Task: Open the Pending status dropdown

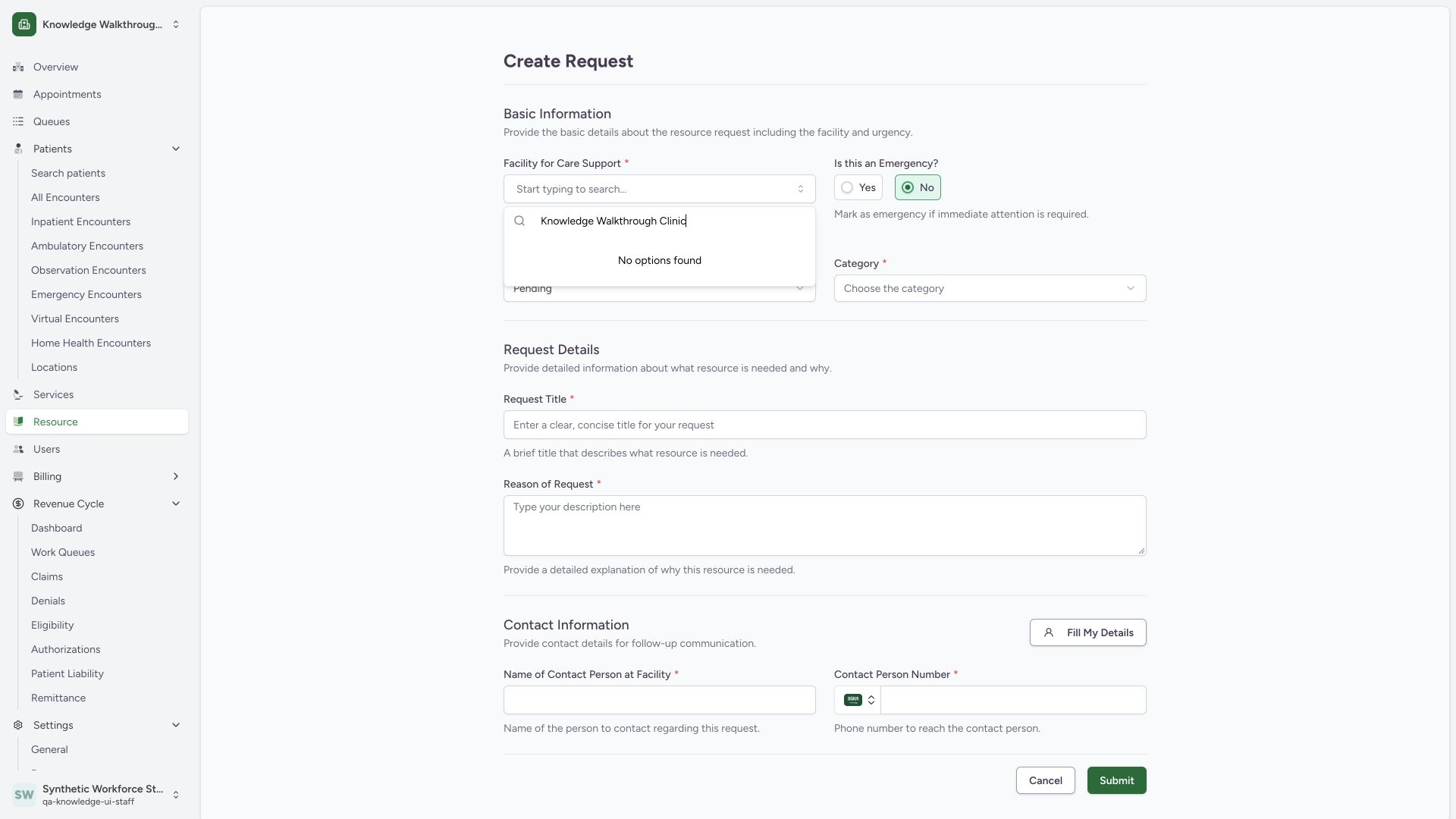Action: point(660,292)
